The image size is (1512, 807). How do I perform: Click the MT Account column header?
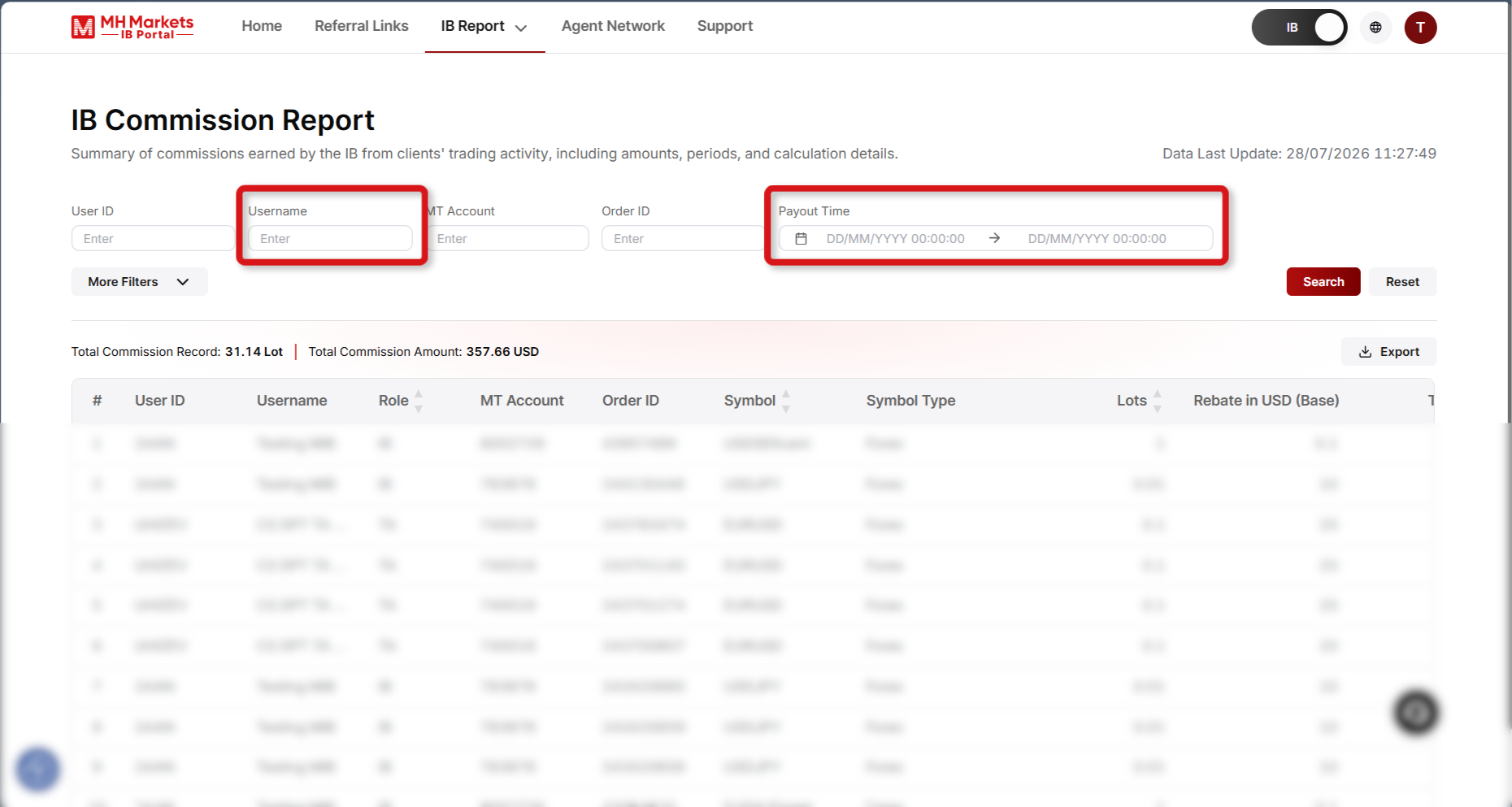[522, 401]
